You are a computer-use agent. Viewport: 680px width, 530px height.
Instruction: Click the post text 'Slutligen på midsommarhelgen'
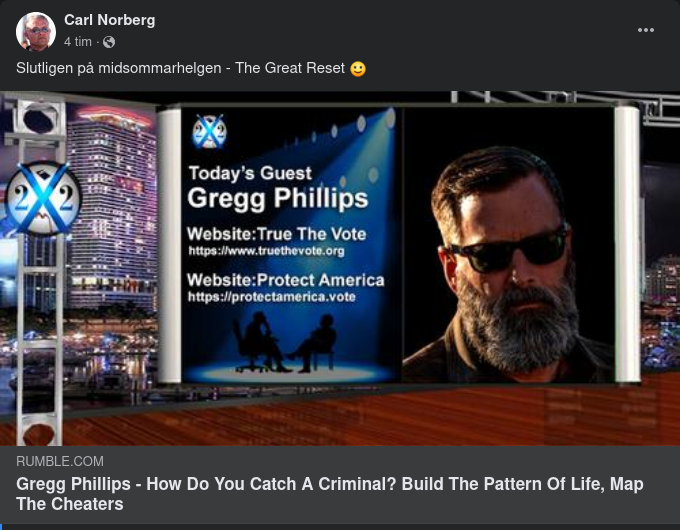pyautogui.click(x=118, y=68)
